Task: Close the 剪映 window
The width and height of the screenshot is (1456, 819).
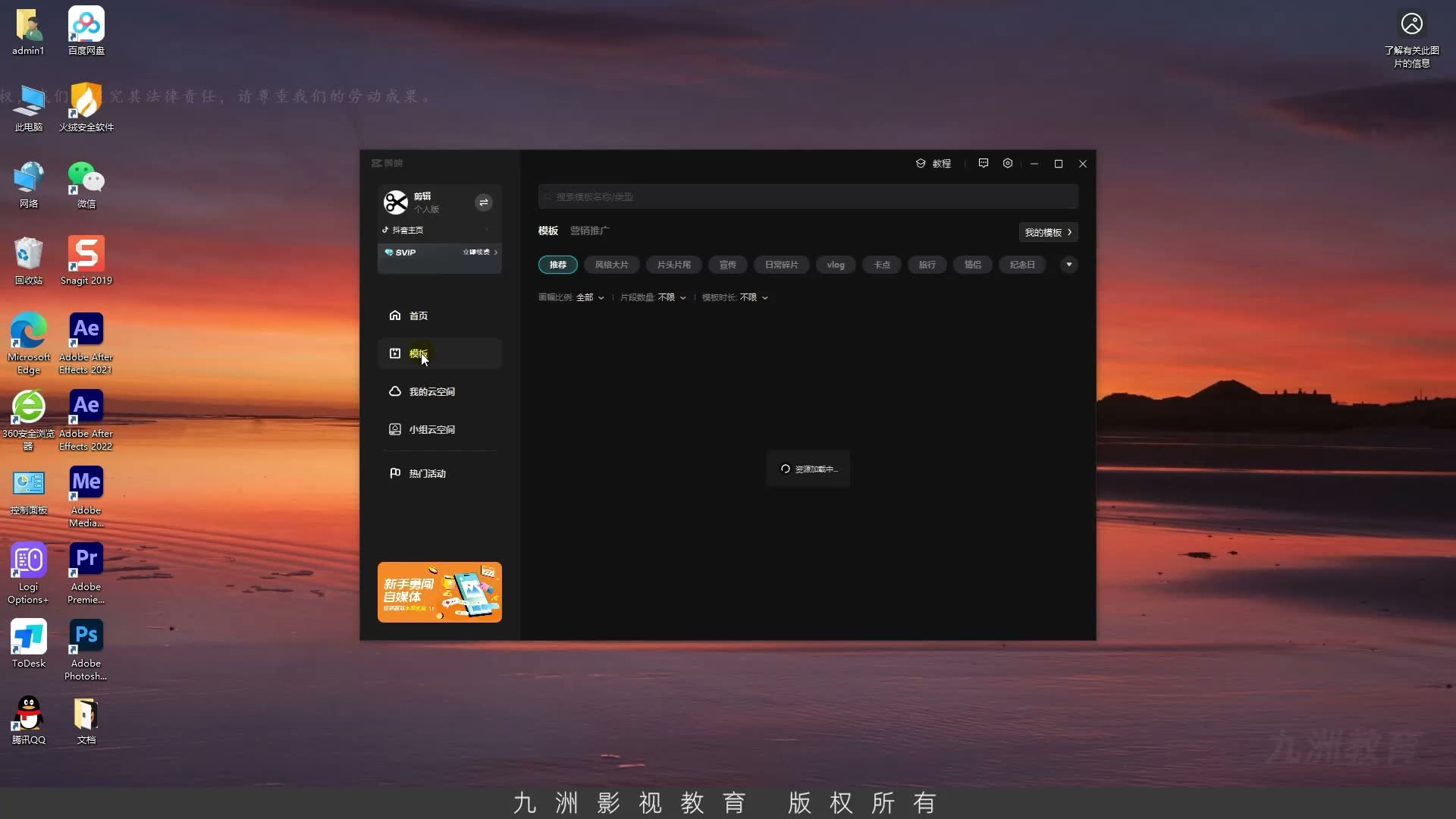Action: tap(1083, 164)
